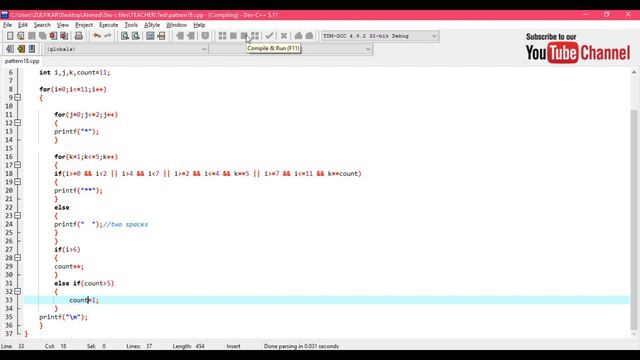Click the Go to bookmarks icon

(x=32, y=49)
